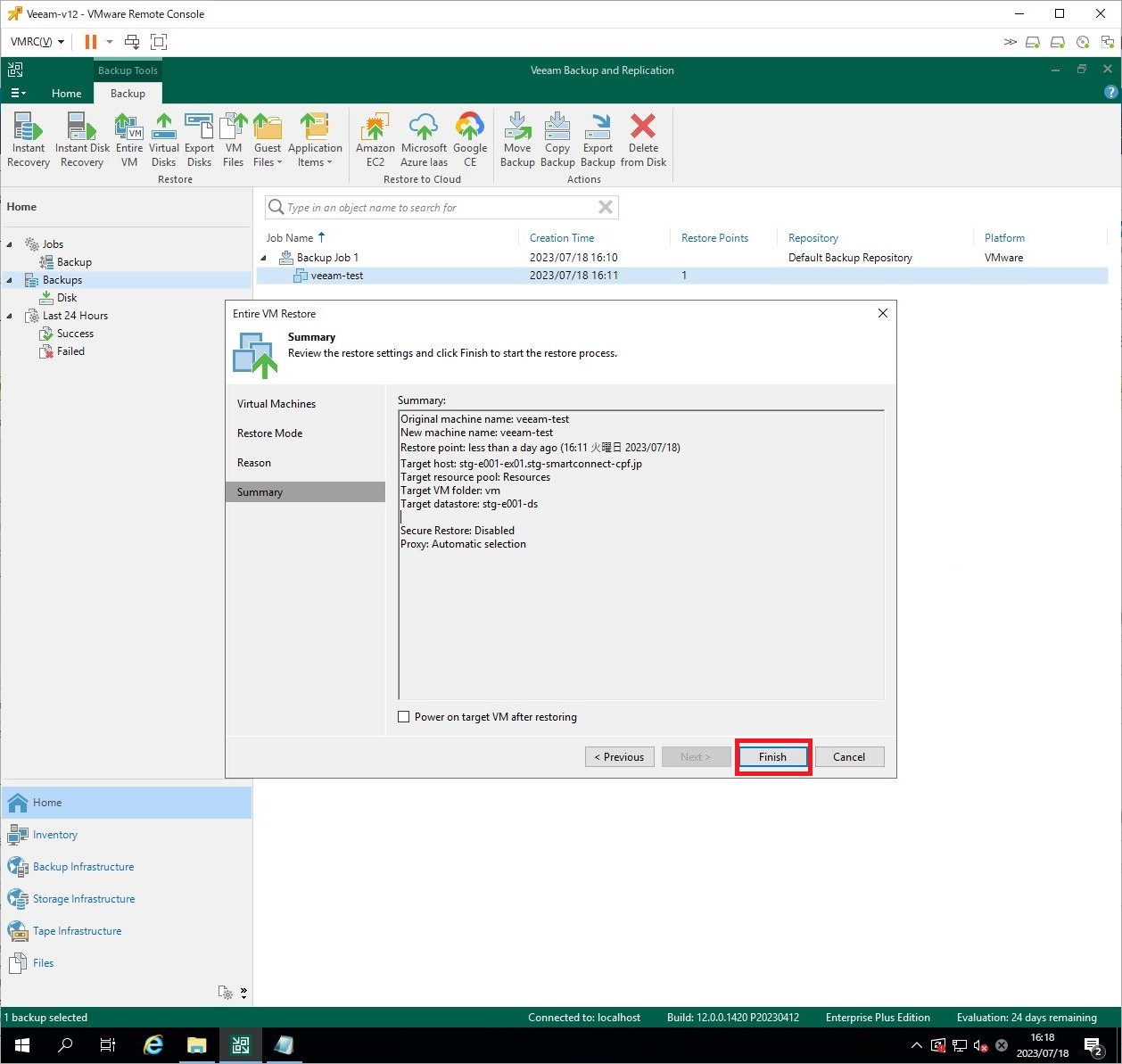The height and width of the screenshot is (1064, 1122).
Task: Click the object name search field
Action: click(441, 208)
